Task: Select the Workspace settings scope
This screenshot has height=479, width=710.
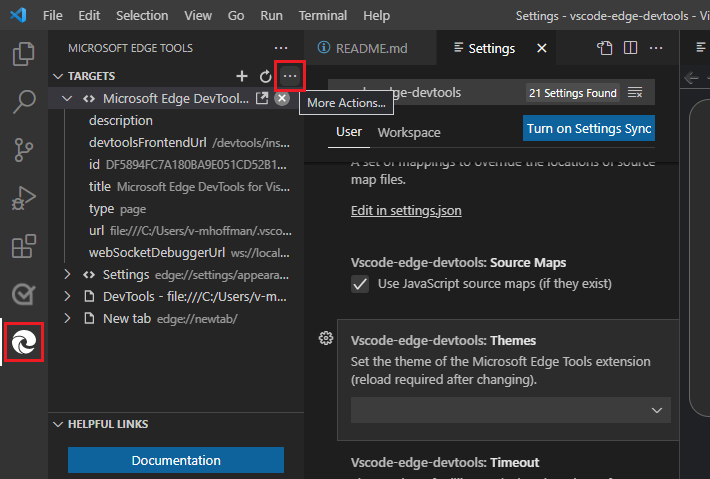Action: (x=409, y=132)
